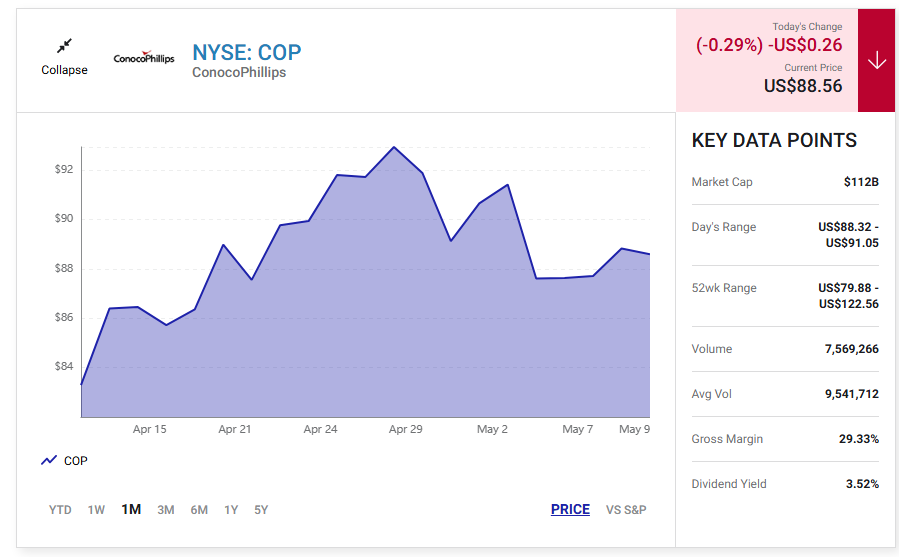
Task: Select the 1M time range
Action: click(131, 509)
